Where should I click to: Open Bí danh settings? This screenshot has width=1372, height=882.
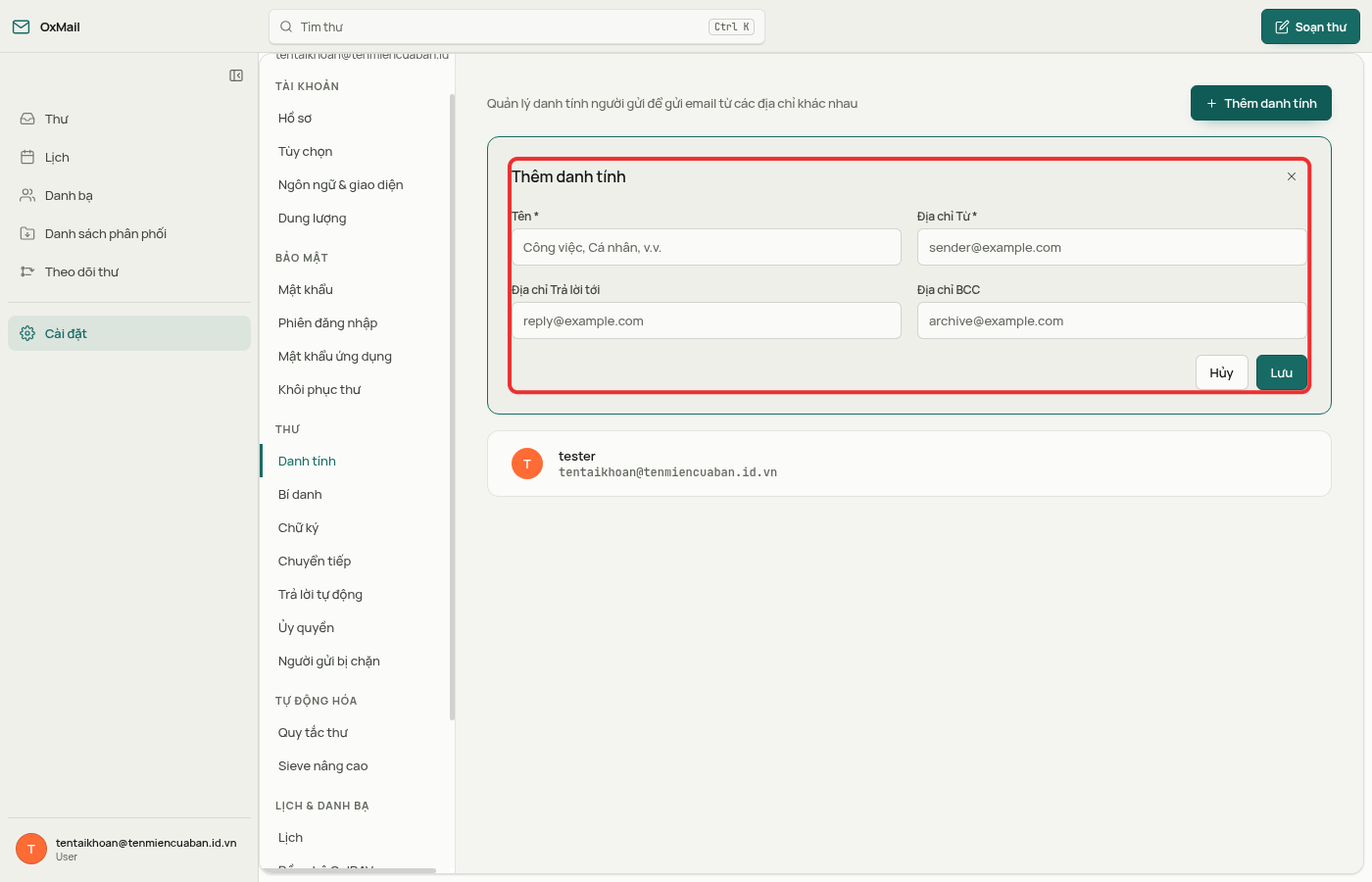tap(355, 494)
